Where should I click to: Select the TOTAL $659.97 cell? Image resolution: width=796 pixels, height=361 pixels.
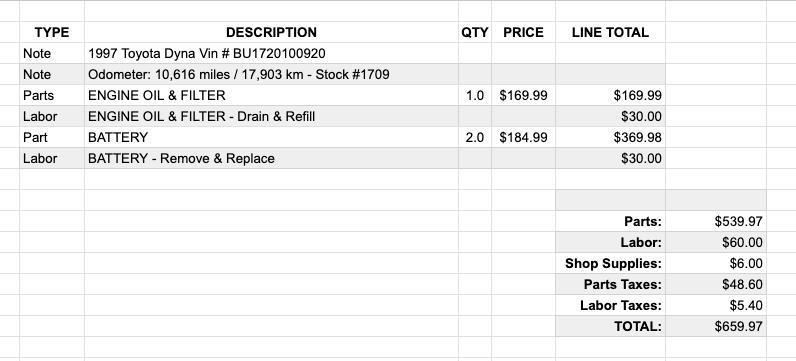pos(716,326)
